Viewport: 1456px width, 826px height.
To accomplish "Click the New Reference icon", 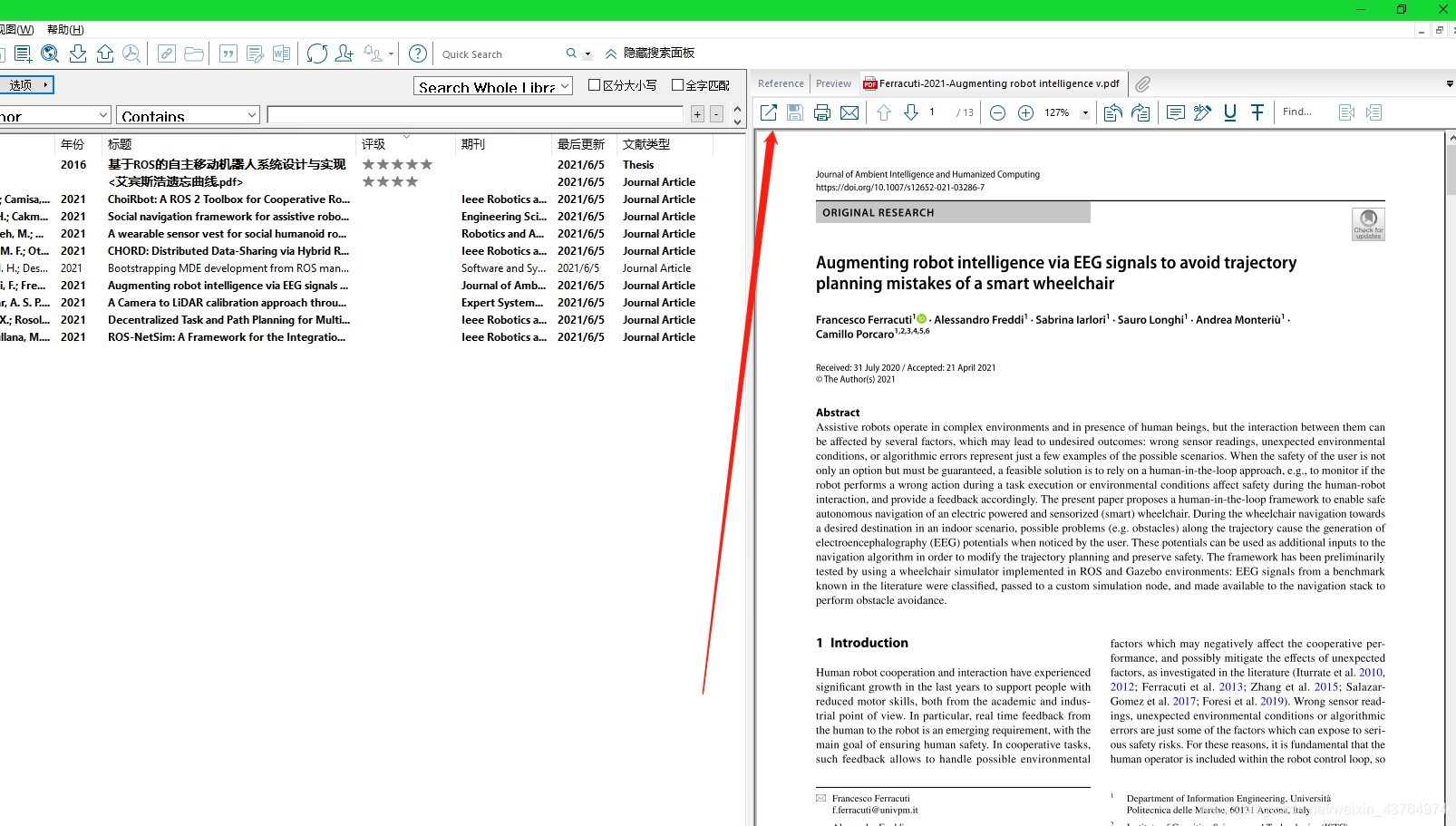I will click(23, 53).
